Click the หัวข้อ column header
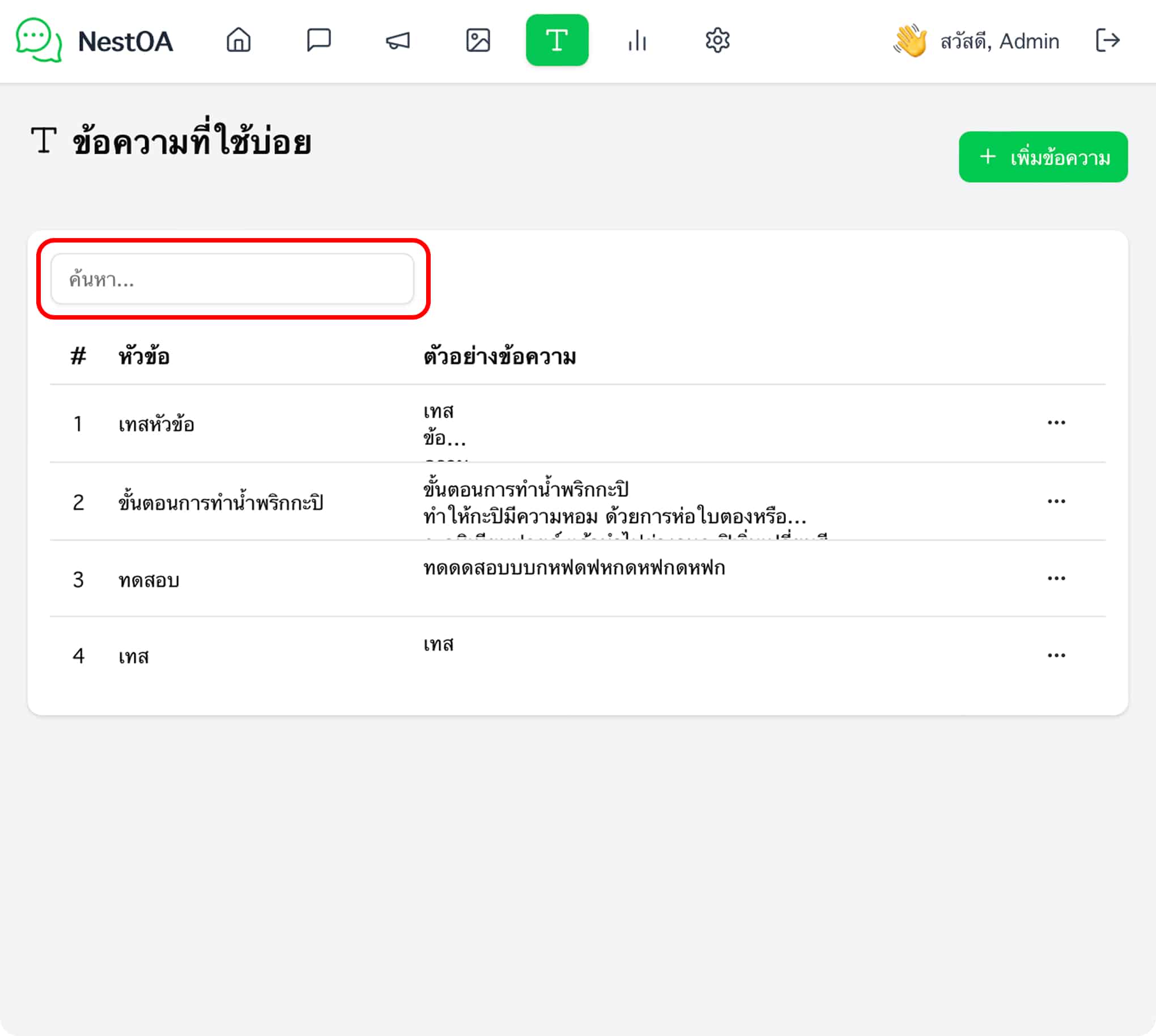 (144, 356)
